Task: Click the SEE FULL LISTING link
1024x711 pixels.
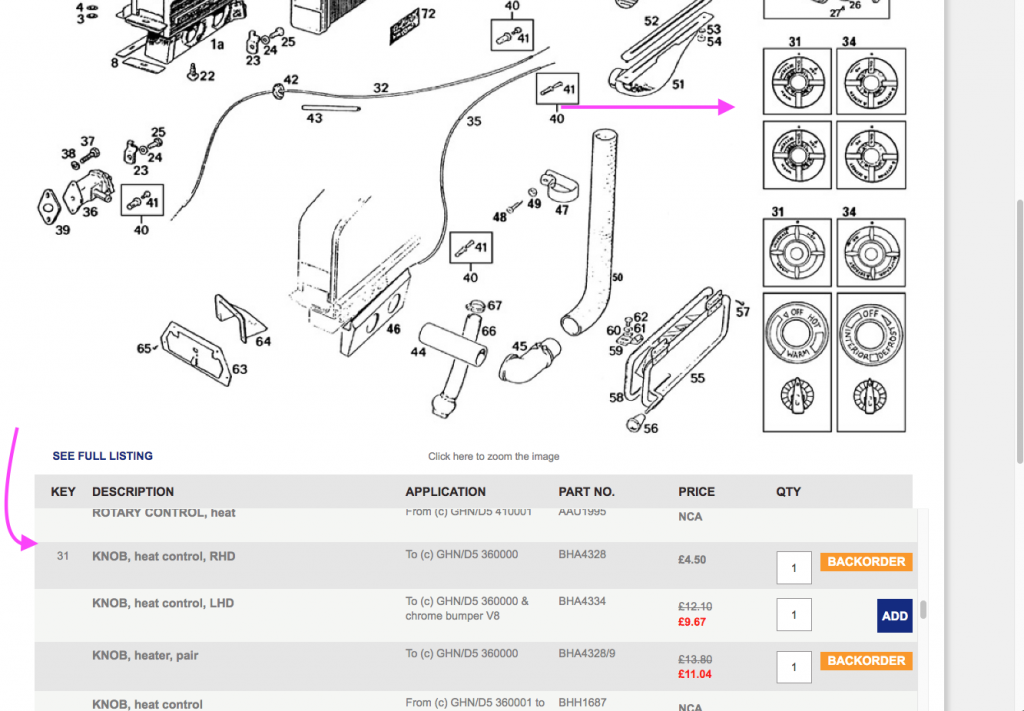Action: 103,456
